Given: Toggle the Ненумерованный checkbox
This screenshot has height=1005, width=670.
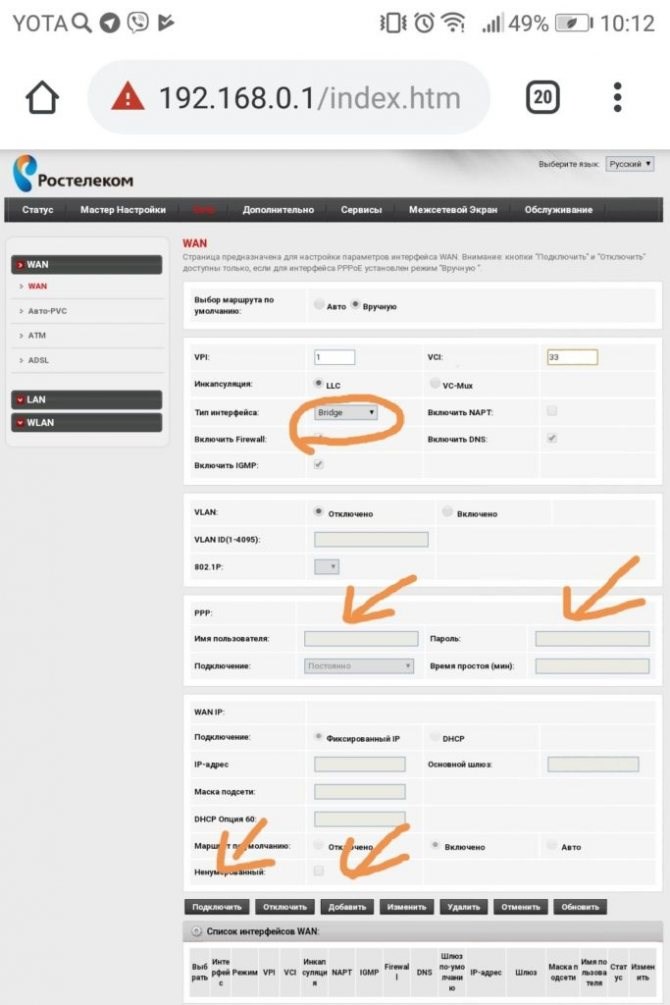Looking at the screenshot, I should pos(319,870).
